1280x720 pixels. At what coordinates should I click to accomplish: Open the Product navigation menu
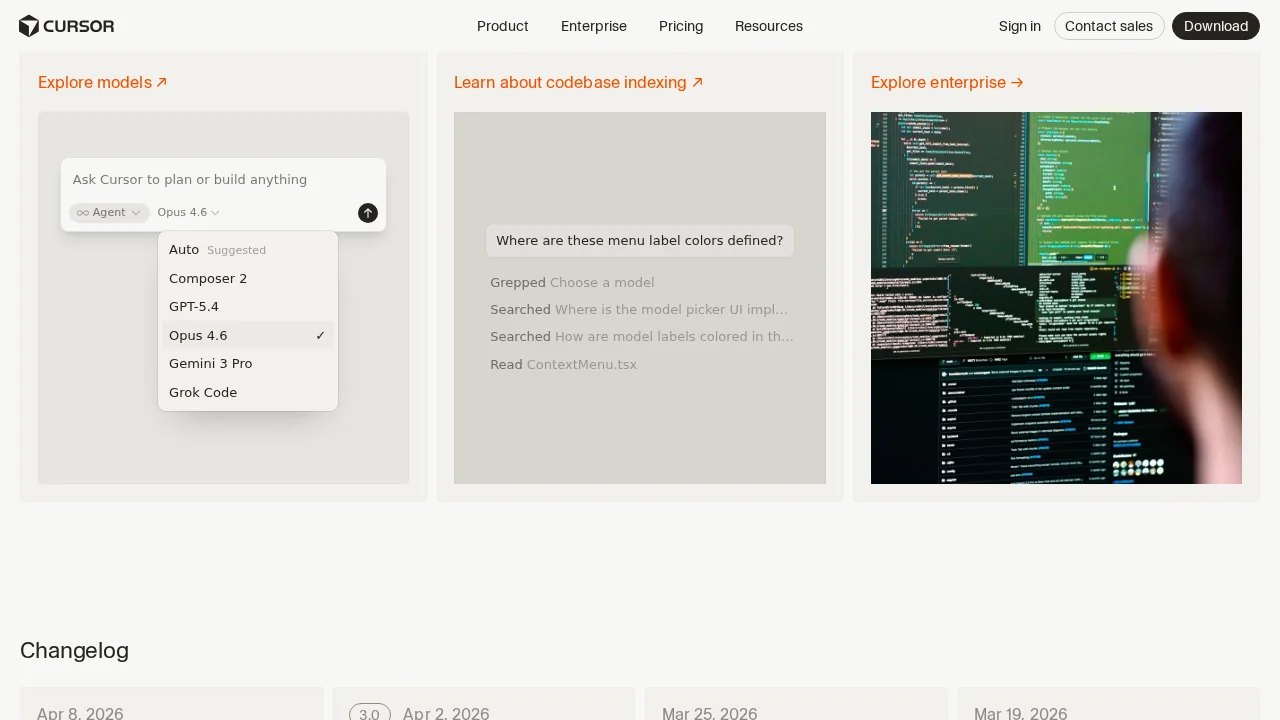tap(502, 26)
